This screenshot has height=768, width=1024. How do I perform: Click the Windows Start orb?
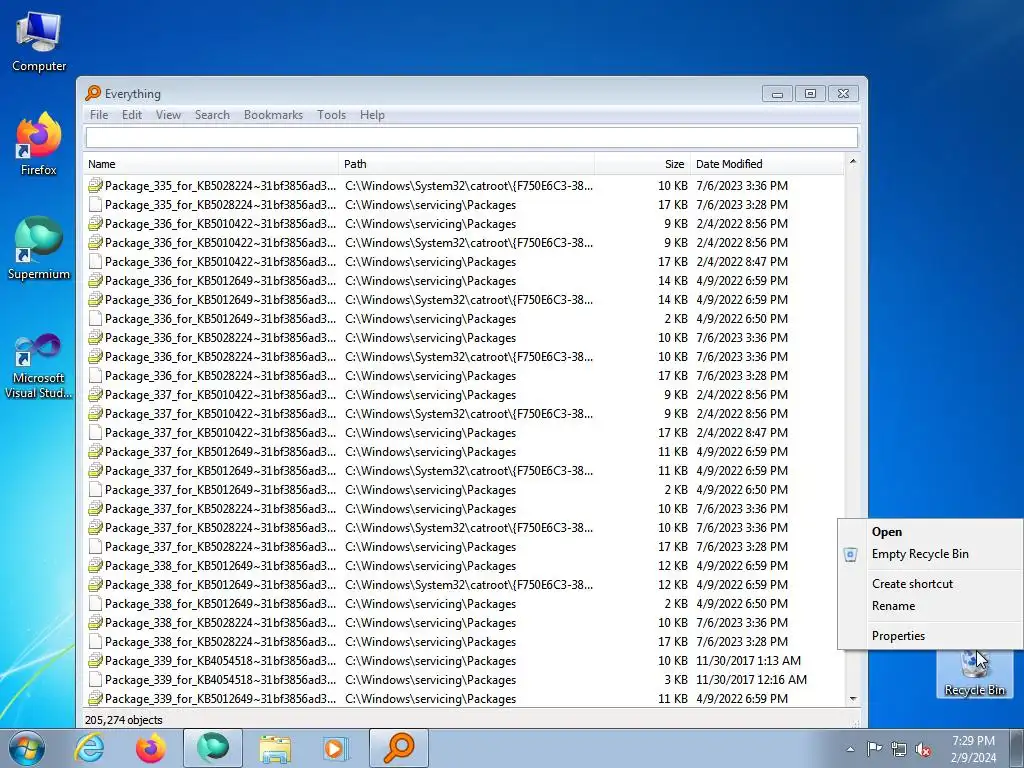(x=26, y=748)
